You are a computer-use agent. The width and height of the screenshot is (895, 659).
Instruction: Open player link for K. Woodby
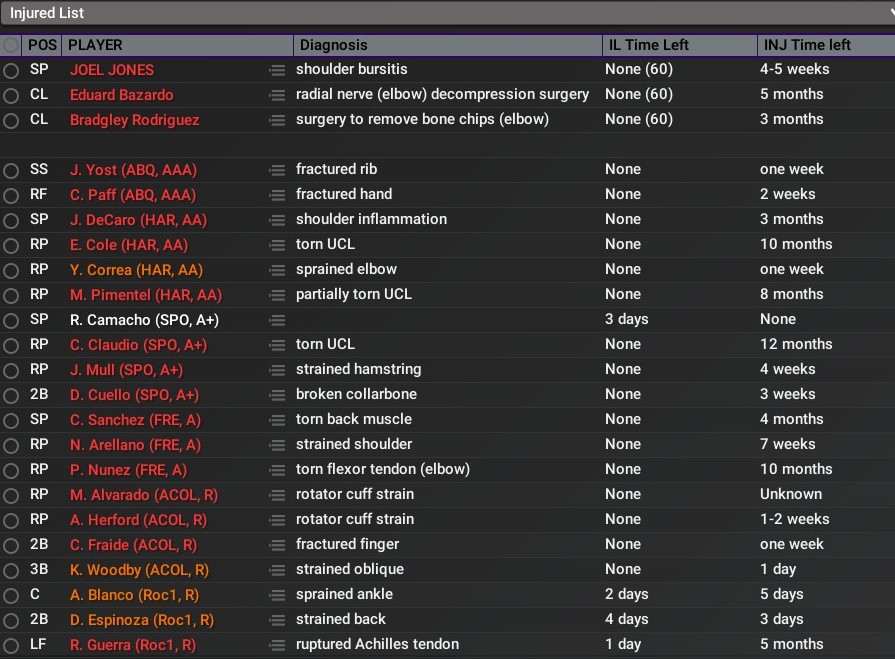139,570
